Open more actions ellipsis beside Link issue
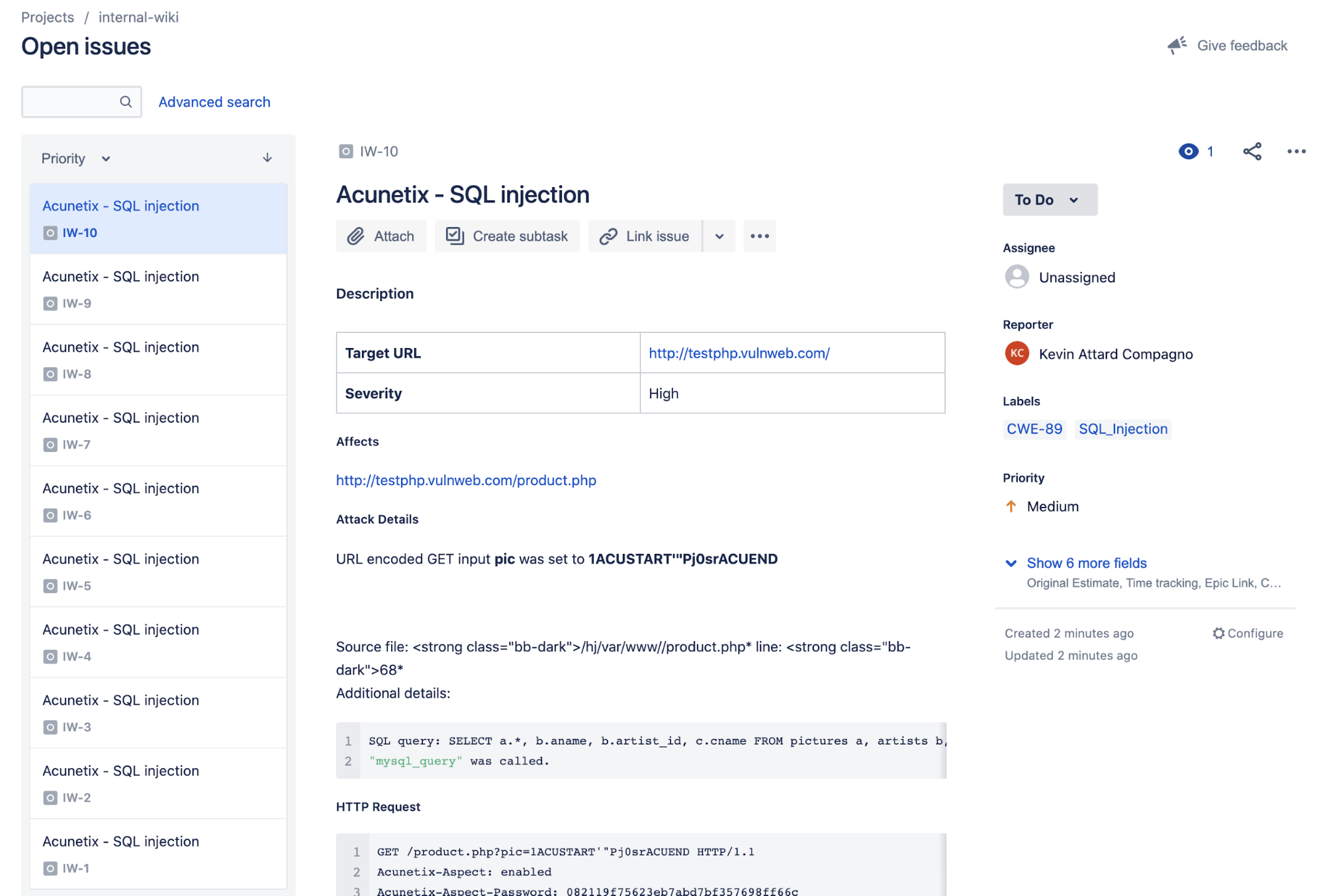Viewport: 1323px width, 896px height. point(760,236)
